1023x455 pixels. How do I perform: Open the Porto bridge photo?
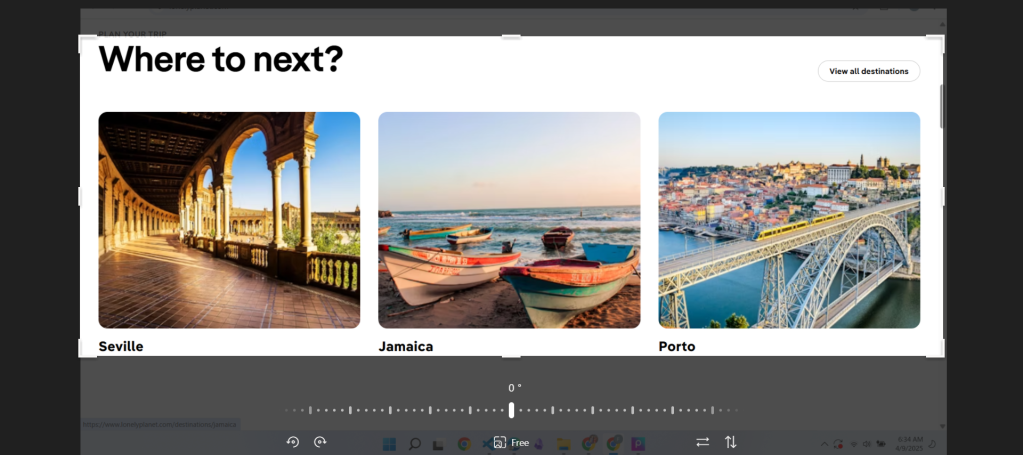[789, 220]
